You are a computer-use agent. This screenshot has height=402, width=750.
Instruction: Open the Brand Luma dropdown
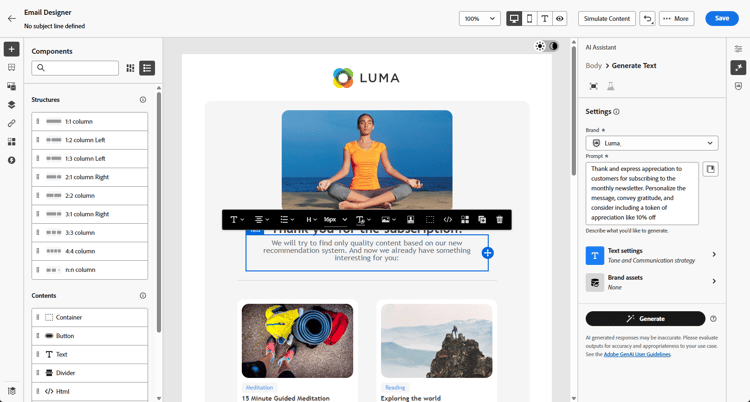[652, 143]
